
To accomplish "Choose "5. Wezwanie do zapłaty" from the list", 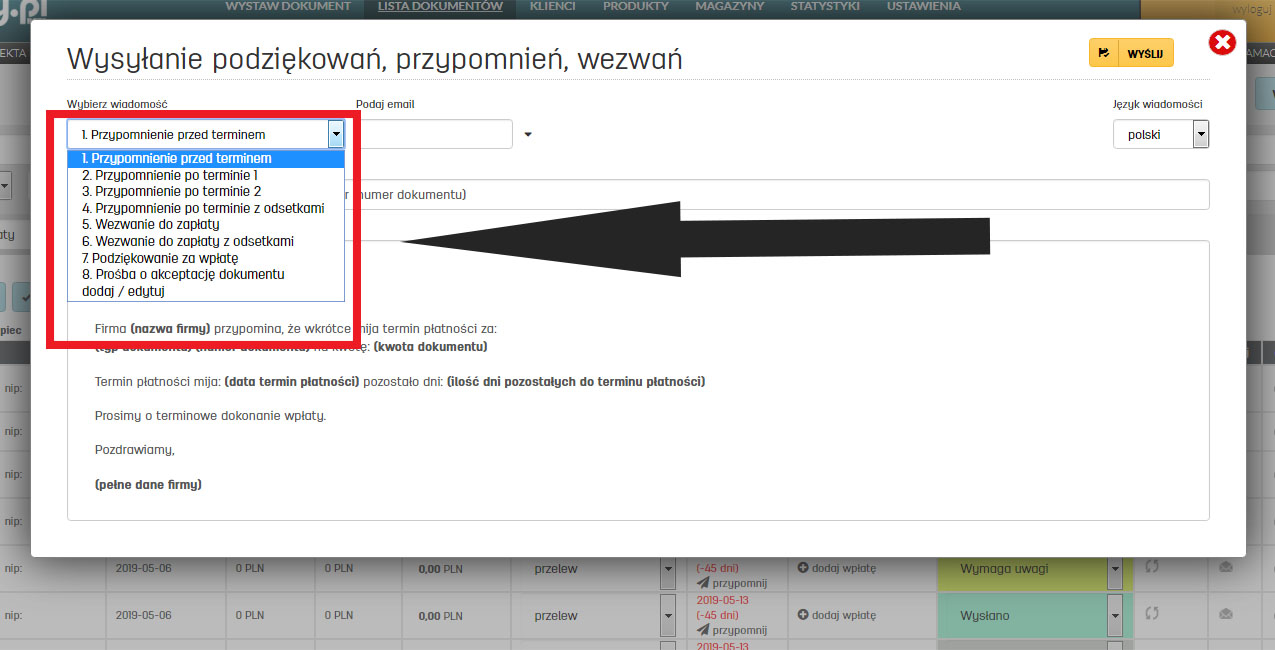I will tap(150, 225).
